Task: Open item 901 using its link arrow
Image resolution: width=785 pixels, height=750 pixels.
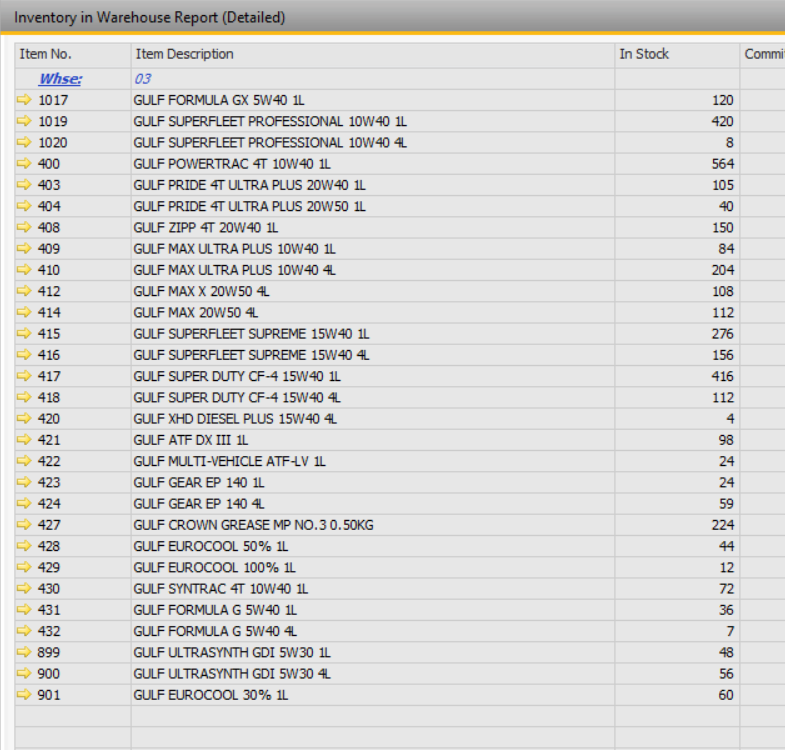Action: 25,695
